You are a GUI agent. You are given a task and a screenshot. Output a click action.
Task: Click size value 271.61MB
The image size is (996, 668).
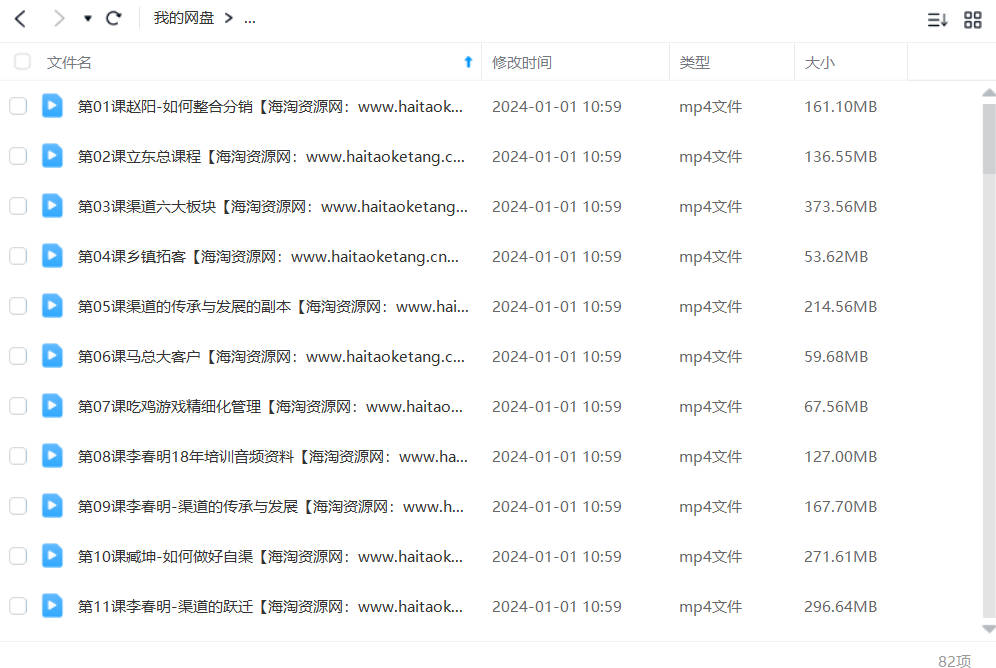(840, 557)
